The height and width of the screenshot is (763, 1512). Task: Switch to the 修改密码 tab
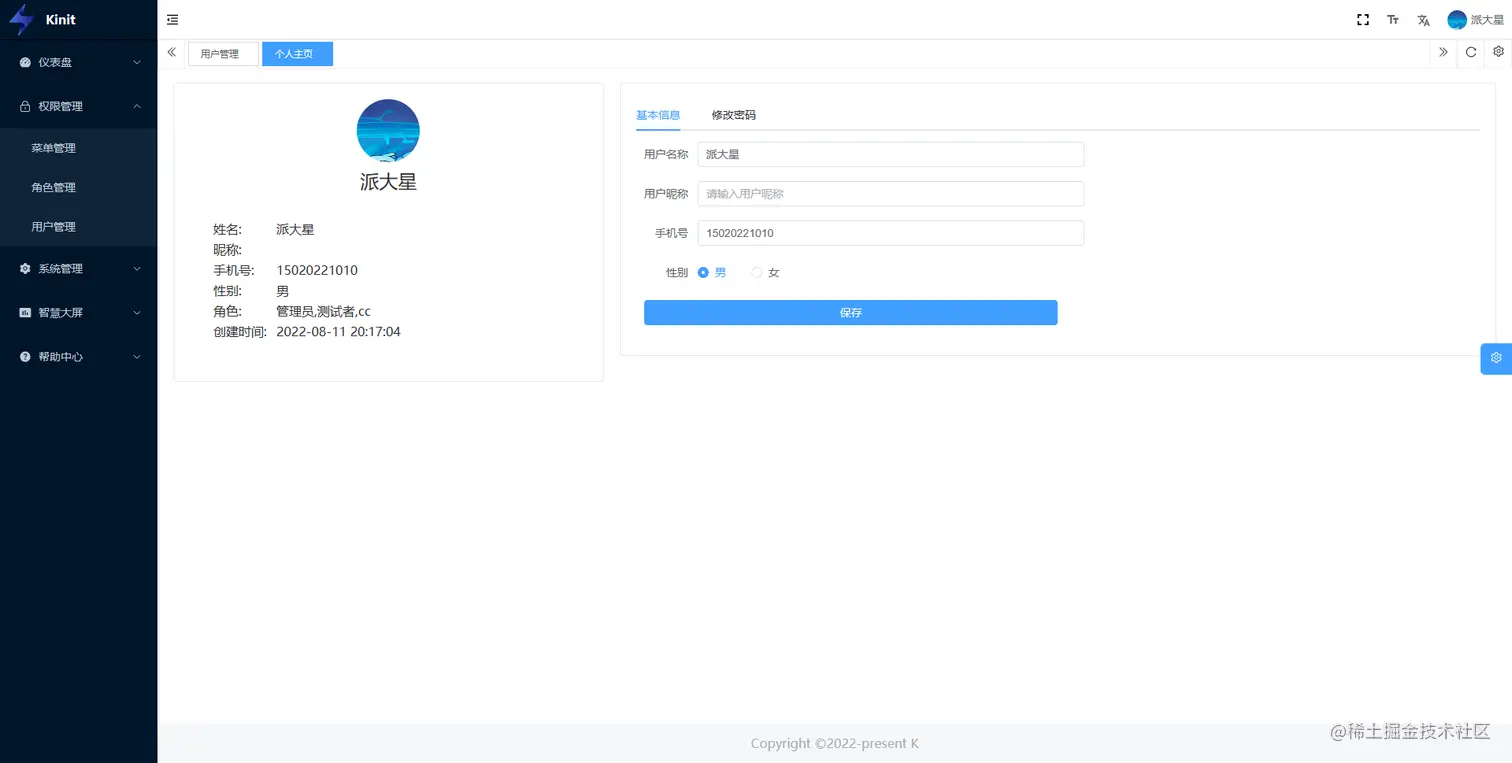click(x=733, y=115)
